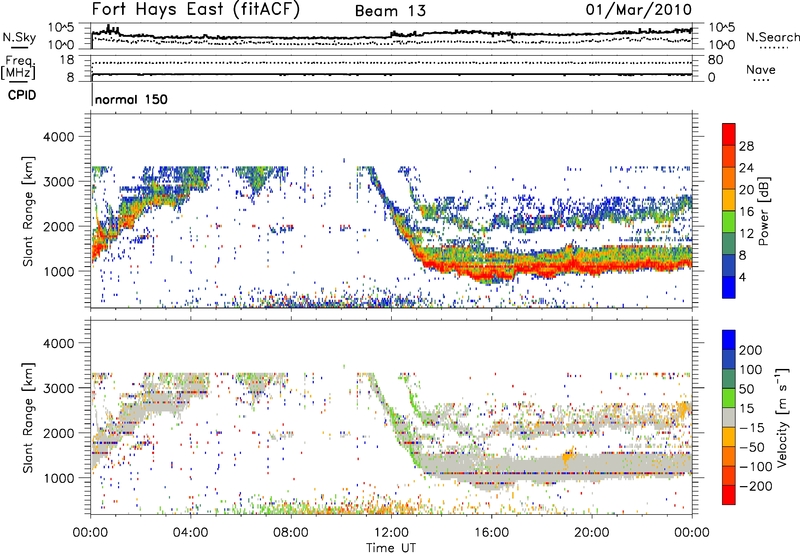Click the 'Nave' legend label
800x554 pixels.
tap(761, 70)
